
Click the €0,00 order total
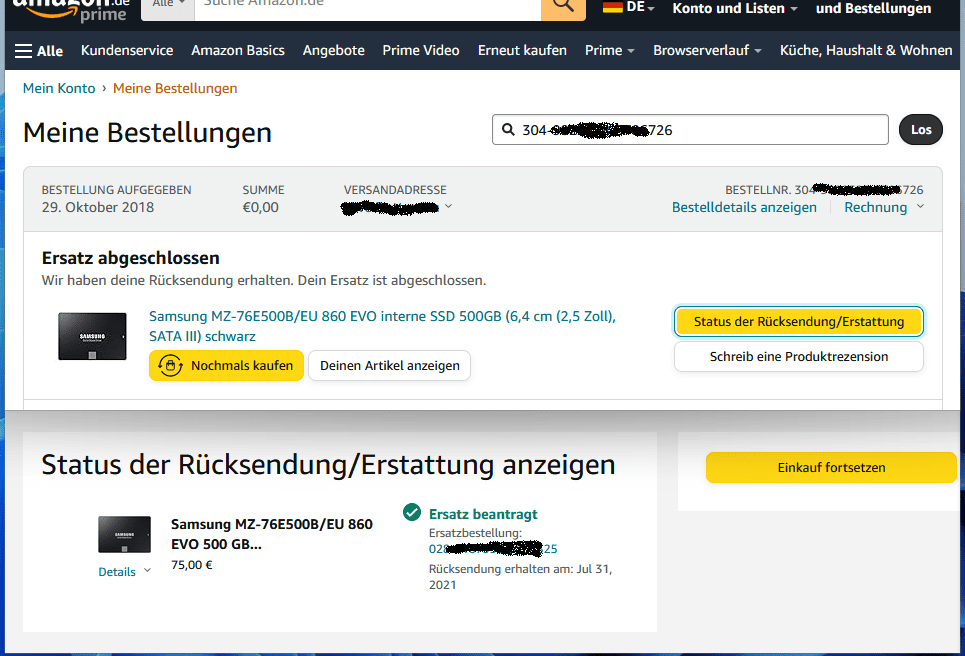[x=260, y=207]
